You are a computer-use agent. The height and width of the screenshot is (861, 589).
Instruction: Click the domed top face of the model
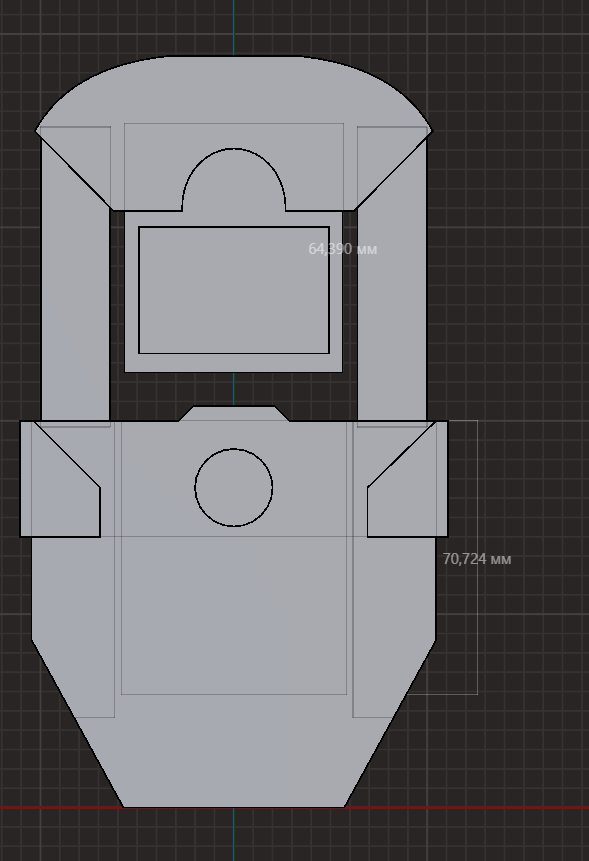tap(234, 91)
